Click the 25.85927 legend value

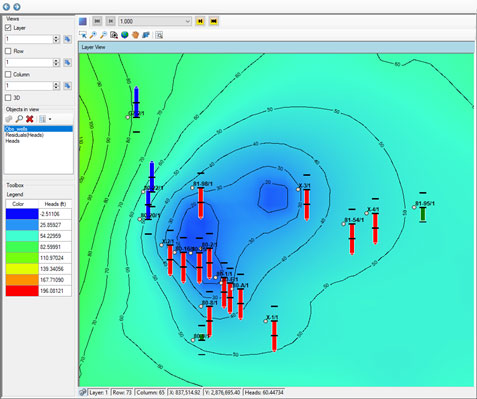pyautogui.click(x=50, y=225)
